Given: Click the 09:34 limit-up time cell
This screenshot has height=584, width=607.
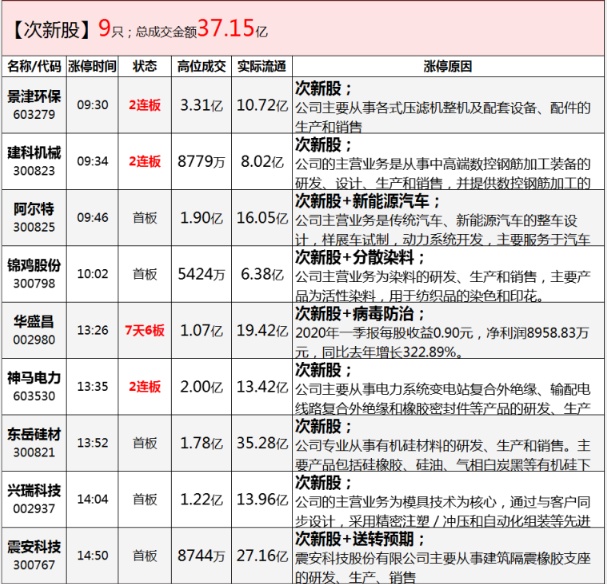Looking at the screenshot, I should (93, 161).
